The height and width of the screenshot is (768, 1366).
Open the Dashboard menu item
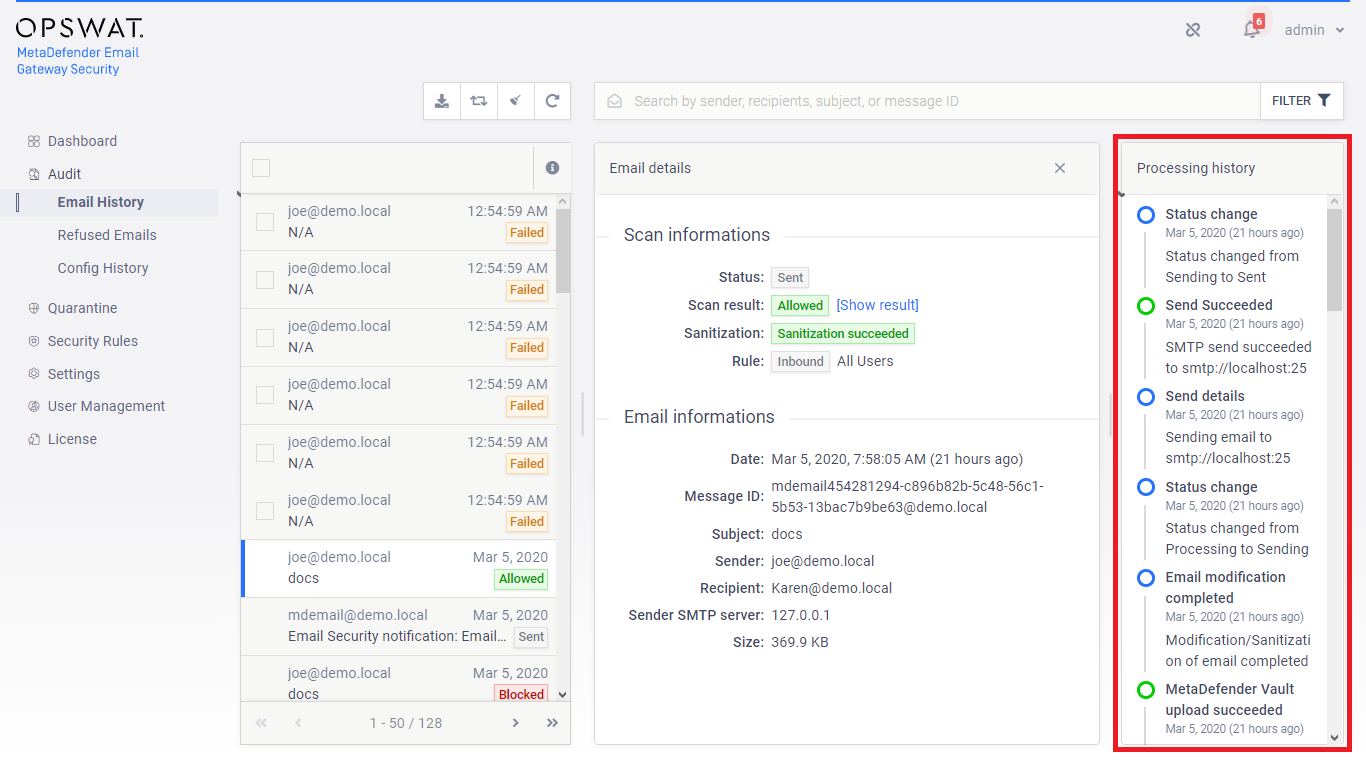pyautogui.click(x=82, y=141)
